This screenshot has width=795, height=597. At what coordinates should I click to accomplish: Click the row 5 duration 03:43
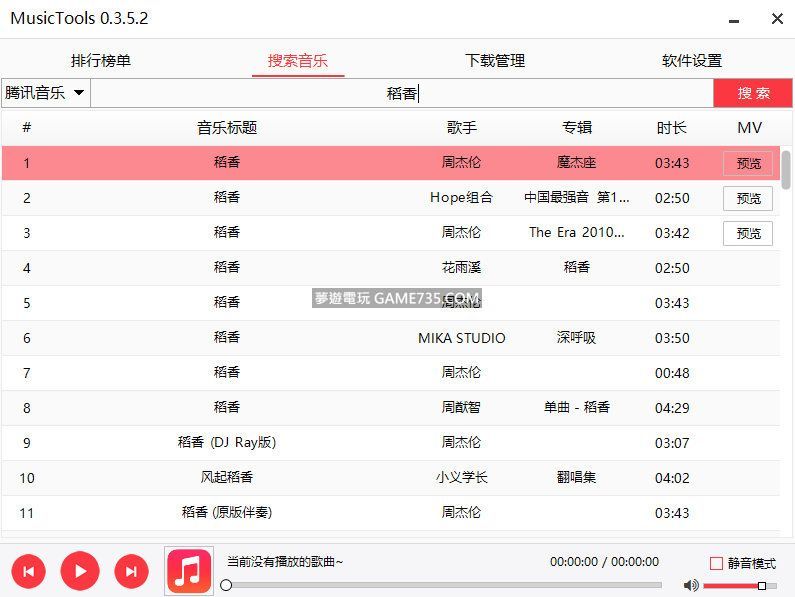pyautogui.click(x=672, y=303)
